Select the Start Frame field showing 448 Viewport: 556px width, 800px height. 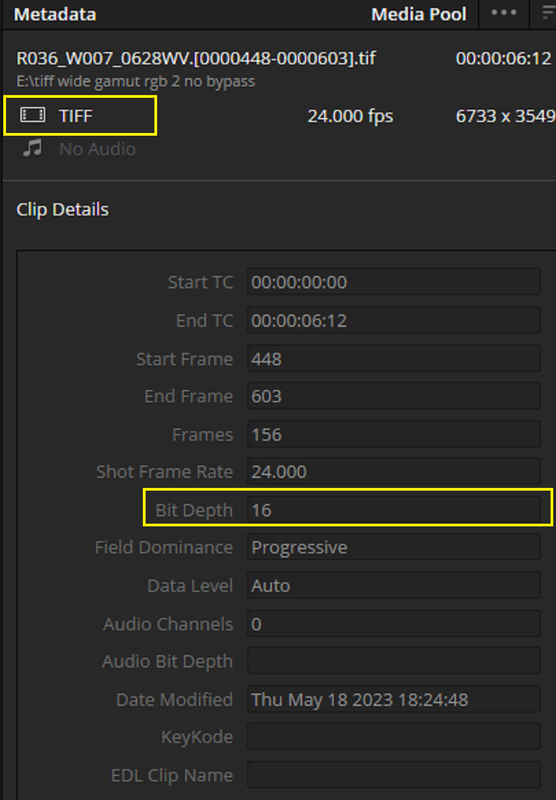click(394, 359)
